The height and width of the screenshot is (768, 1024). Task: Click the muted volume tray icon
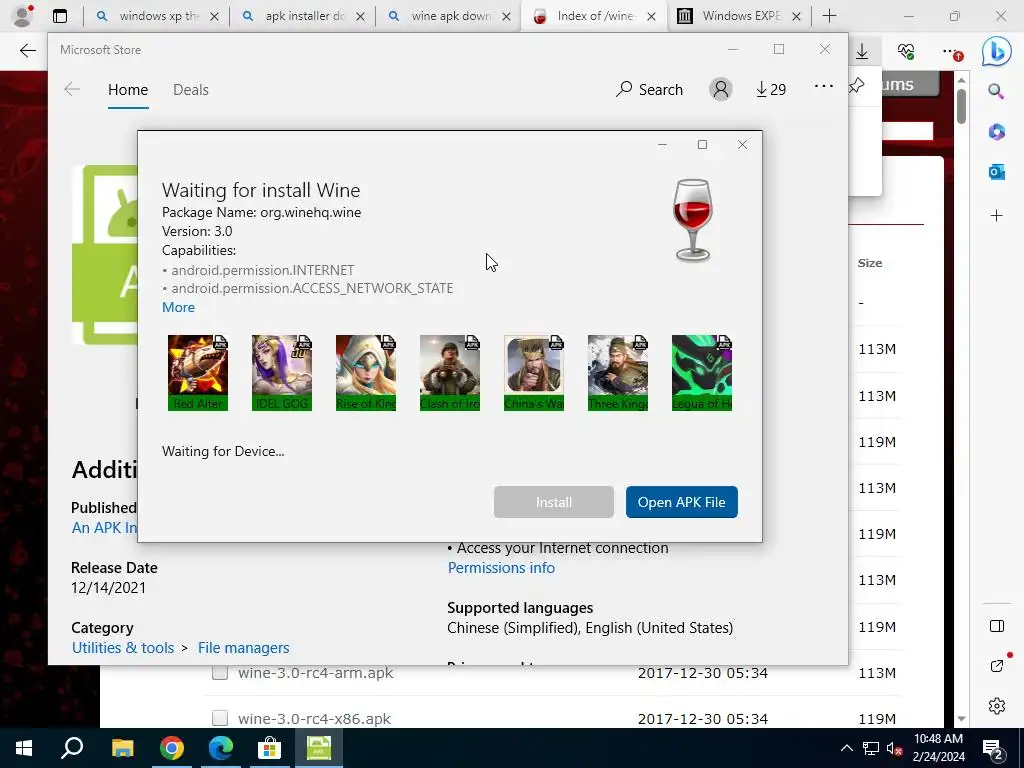click(895, 748)
